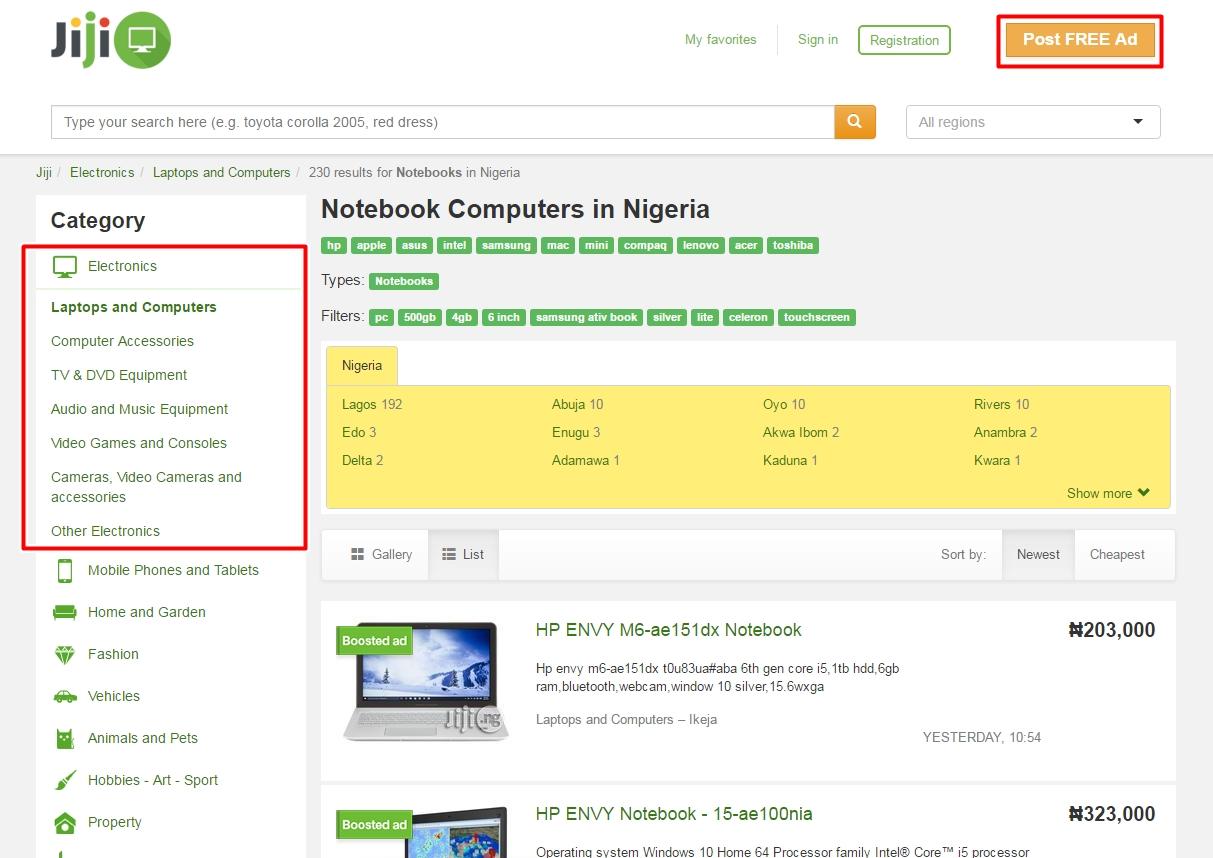This screenshot has height=858, width=1213.
Task: Select the TV & DVD Equipment subcategory
Action: [119, 375]
